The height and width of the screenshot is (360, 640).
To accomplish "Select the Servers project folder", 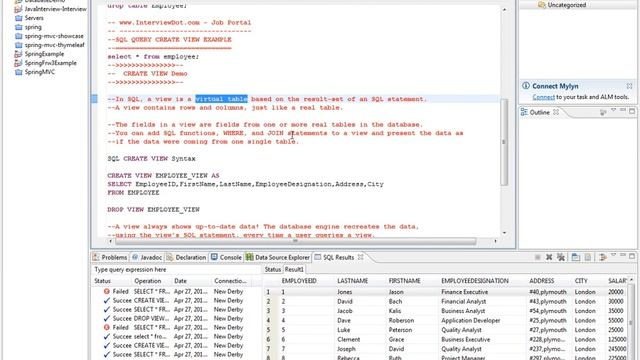I will pos(29,18).
